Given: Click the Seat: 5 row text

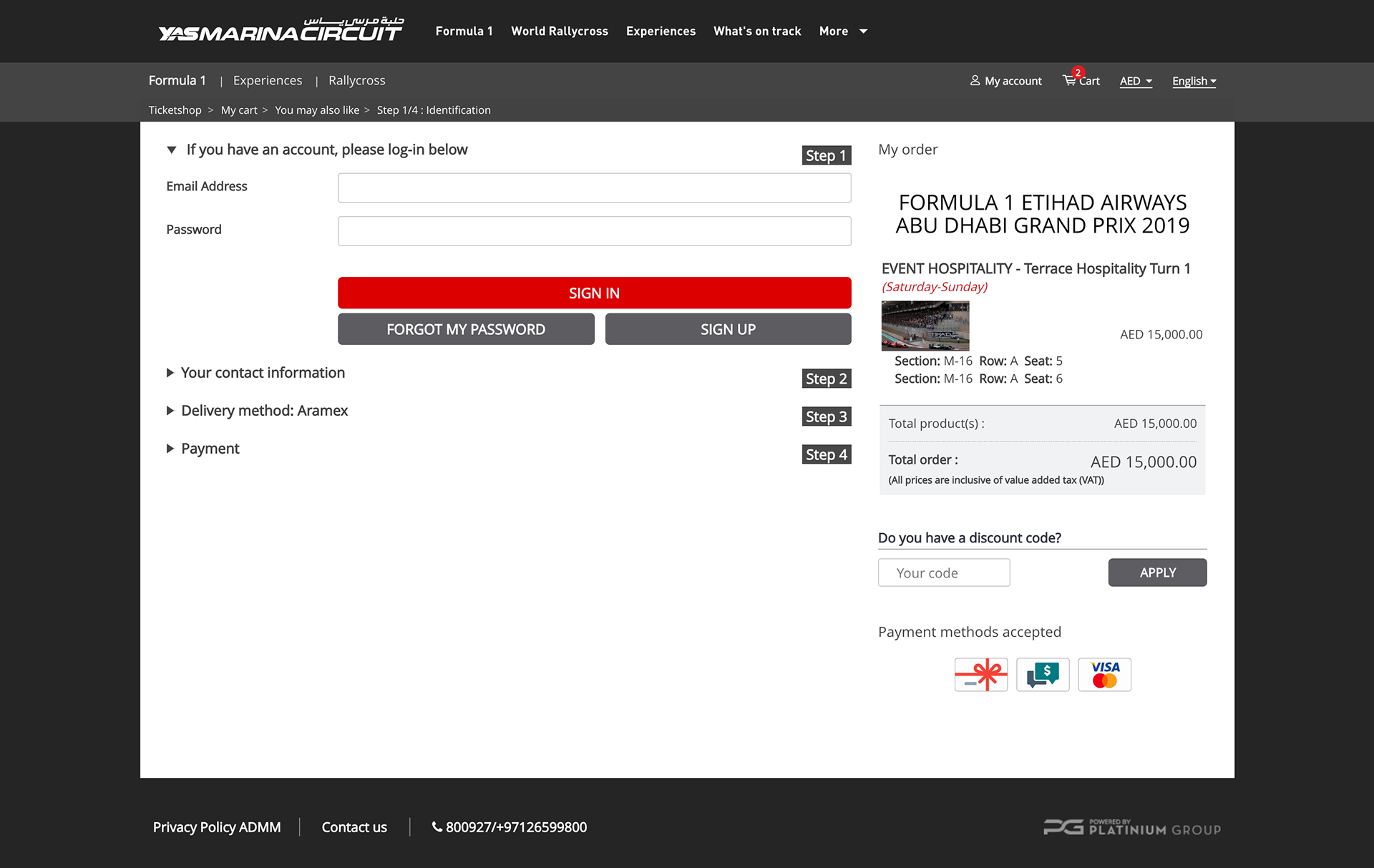Looking at the screenshot, I should click(x=978, y=361).
